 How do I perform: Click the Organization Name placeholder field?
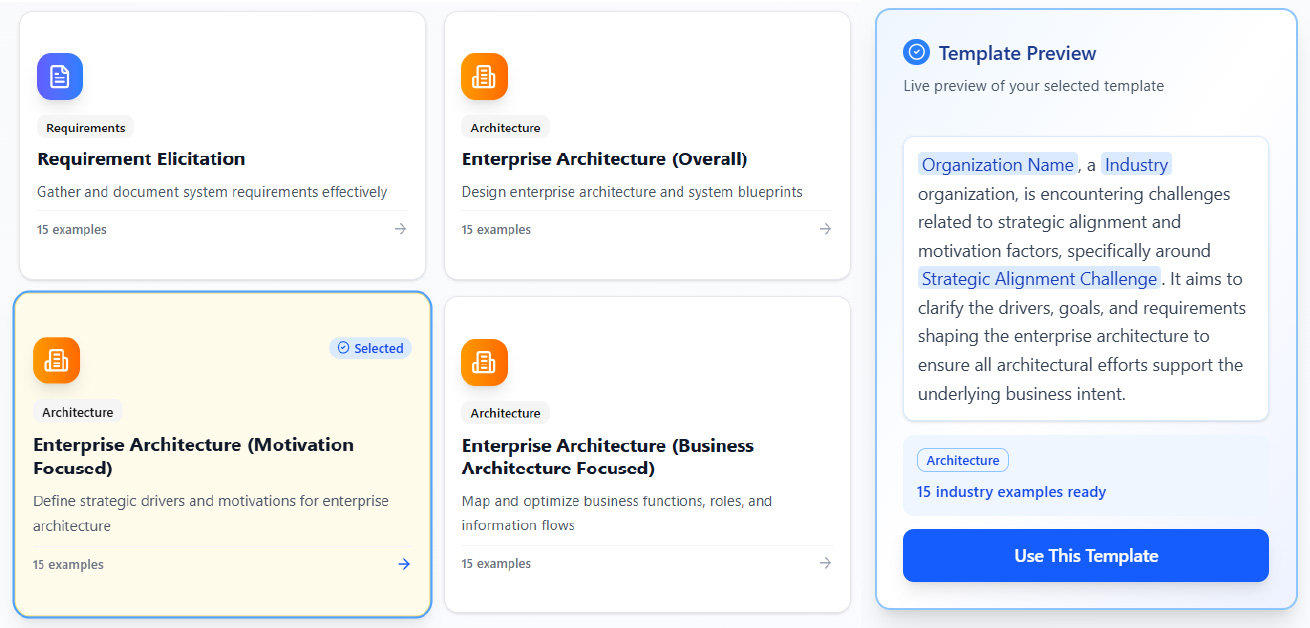click(x=997, y=165)
